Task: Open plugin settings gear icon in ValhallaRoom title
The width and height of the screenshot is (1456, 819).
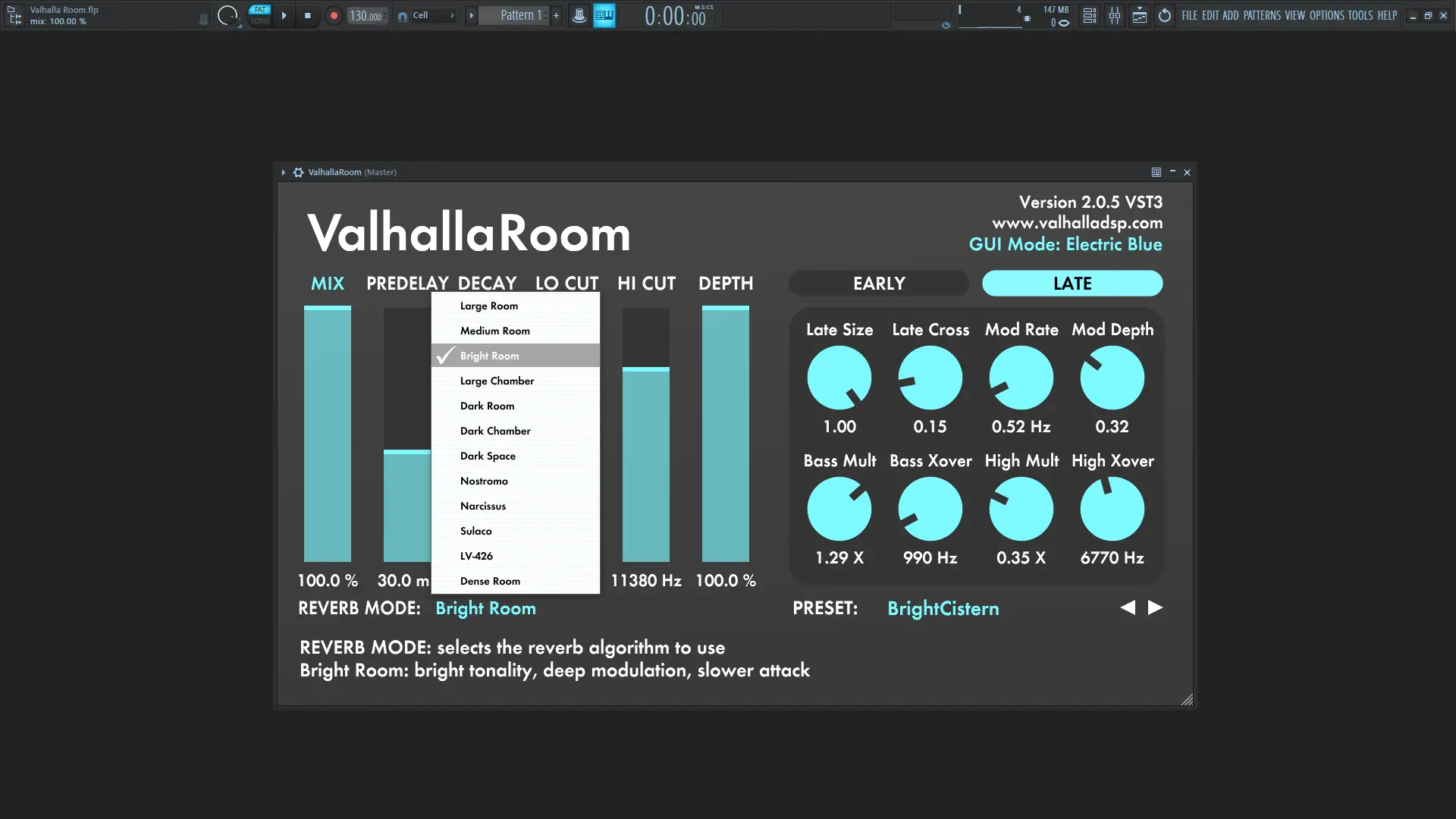Action: point(299,172)
